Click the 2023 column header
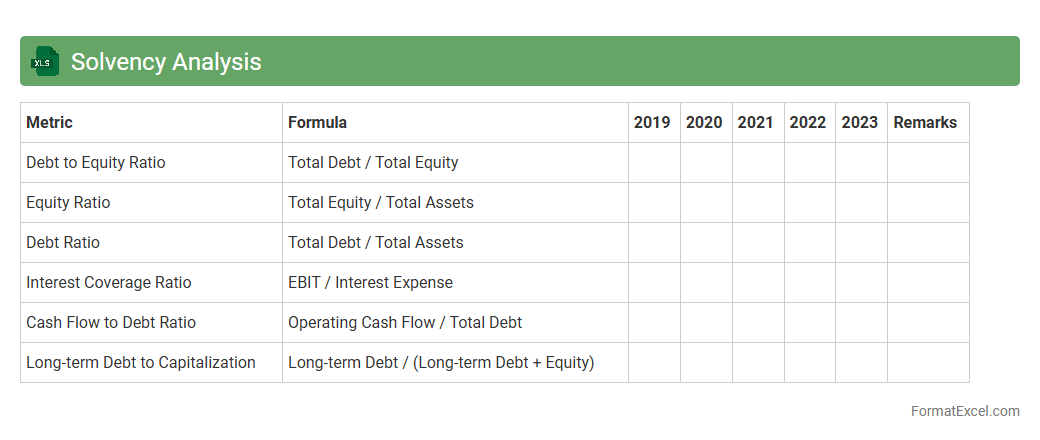The image size is (1040, 440). pos(860,123)
